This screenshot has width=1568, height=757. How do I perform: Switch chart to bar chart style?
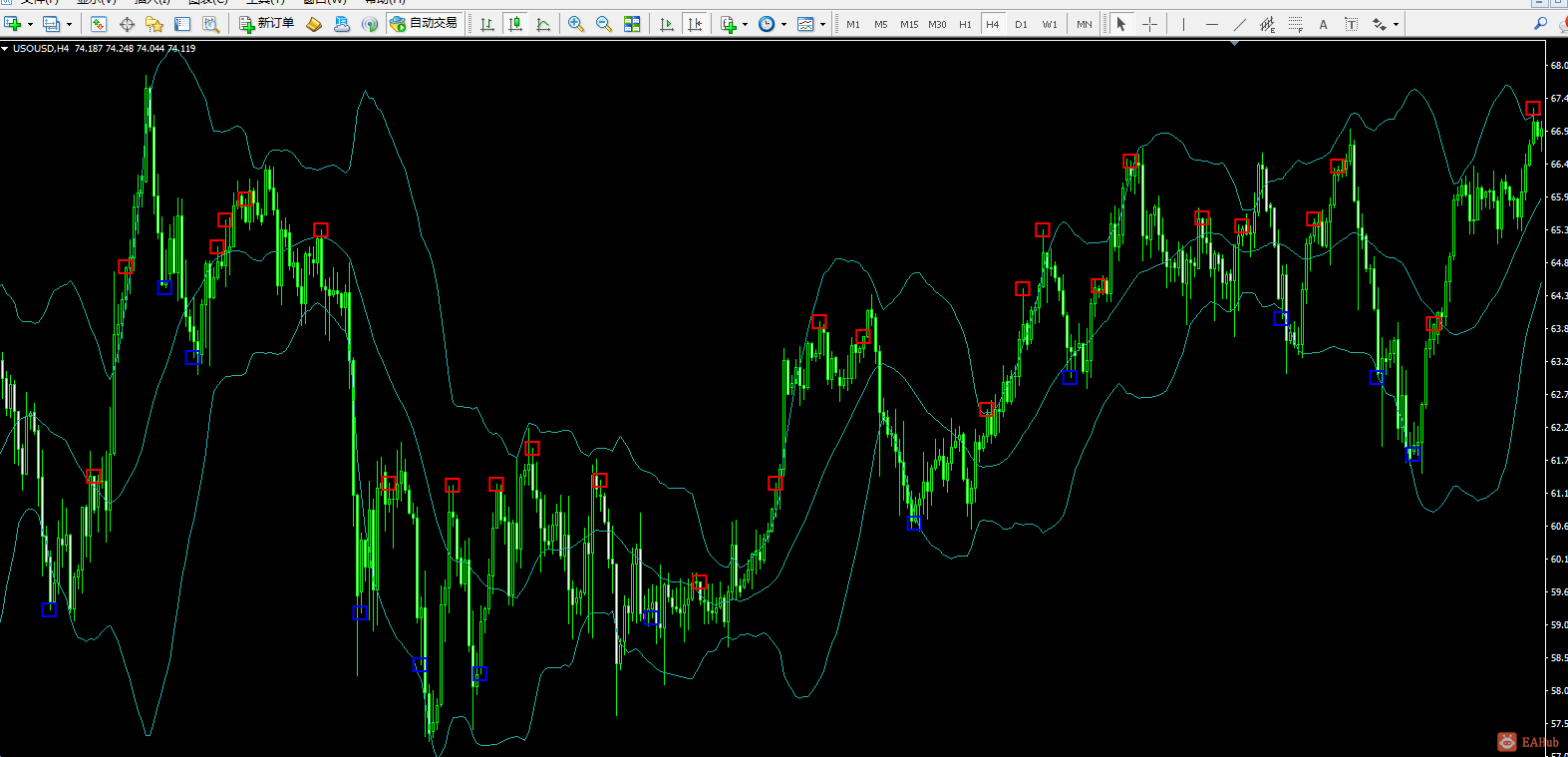(487, 24)
